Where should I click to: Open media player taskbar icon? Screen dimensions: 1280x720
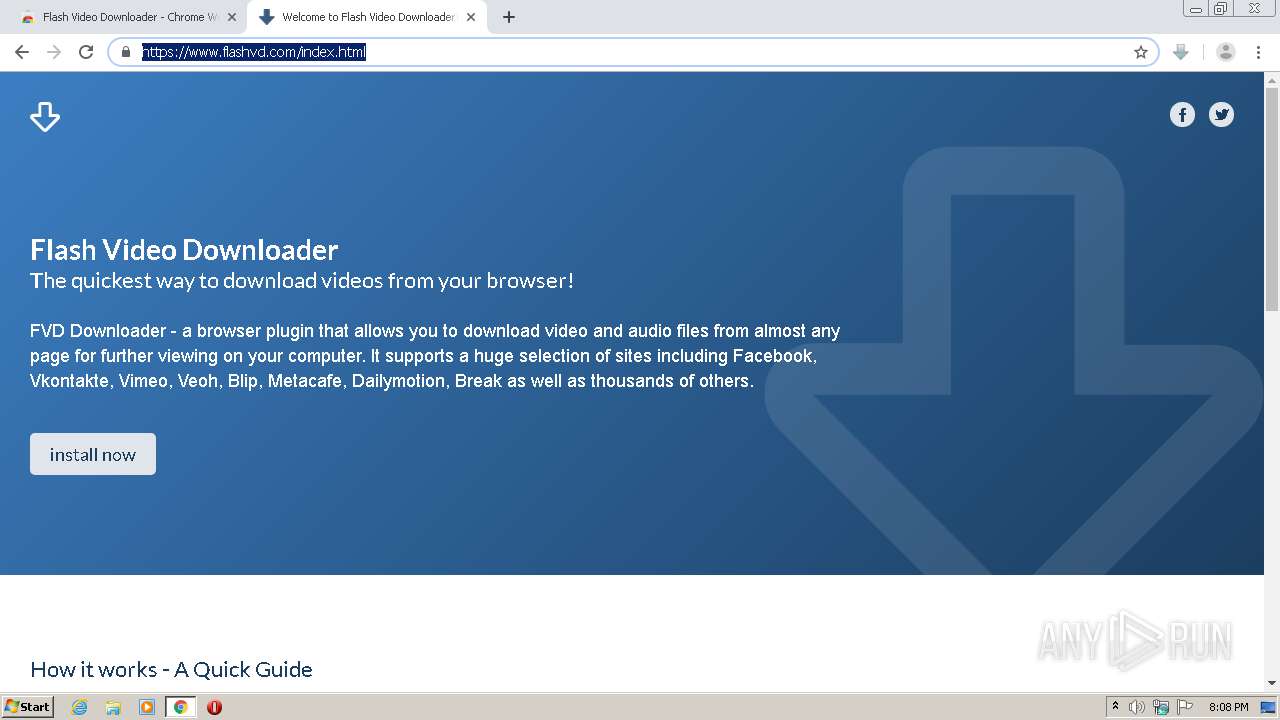[147, 707]
